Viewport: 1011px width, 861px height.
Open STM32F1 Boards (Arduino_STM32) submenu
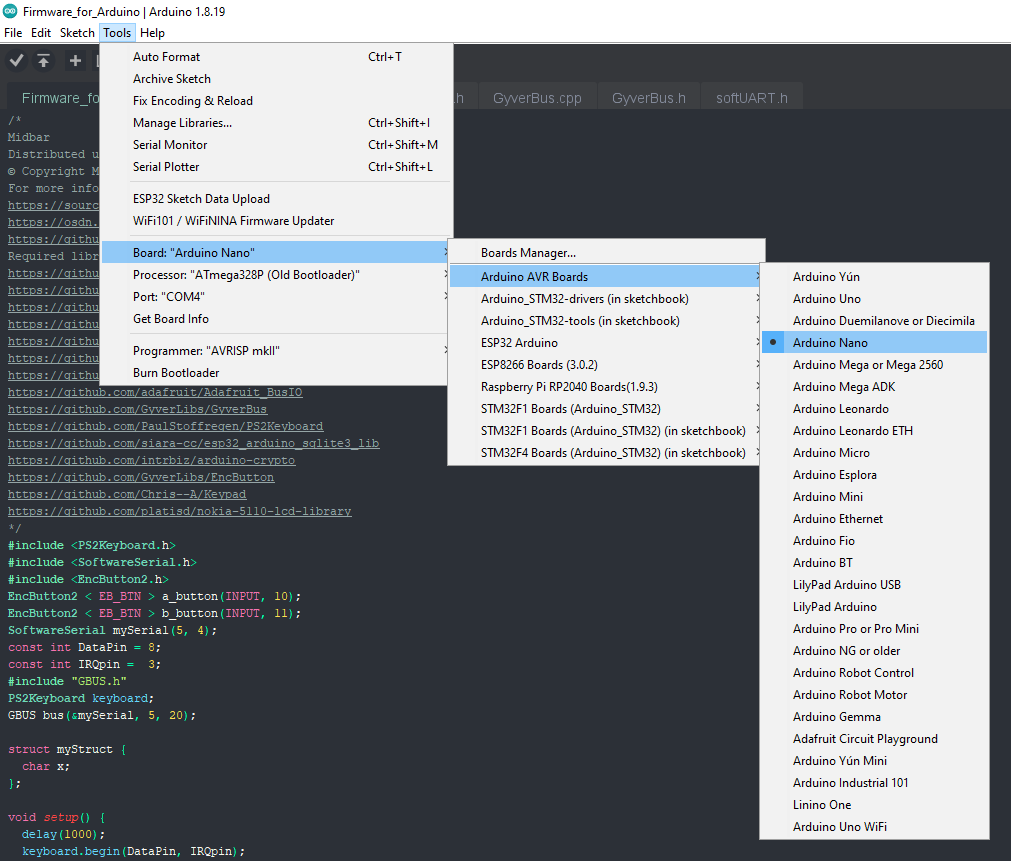point(606,408)
